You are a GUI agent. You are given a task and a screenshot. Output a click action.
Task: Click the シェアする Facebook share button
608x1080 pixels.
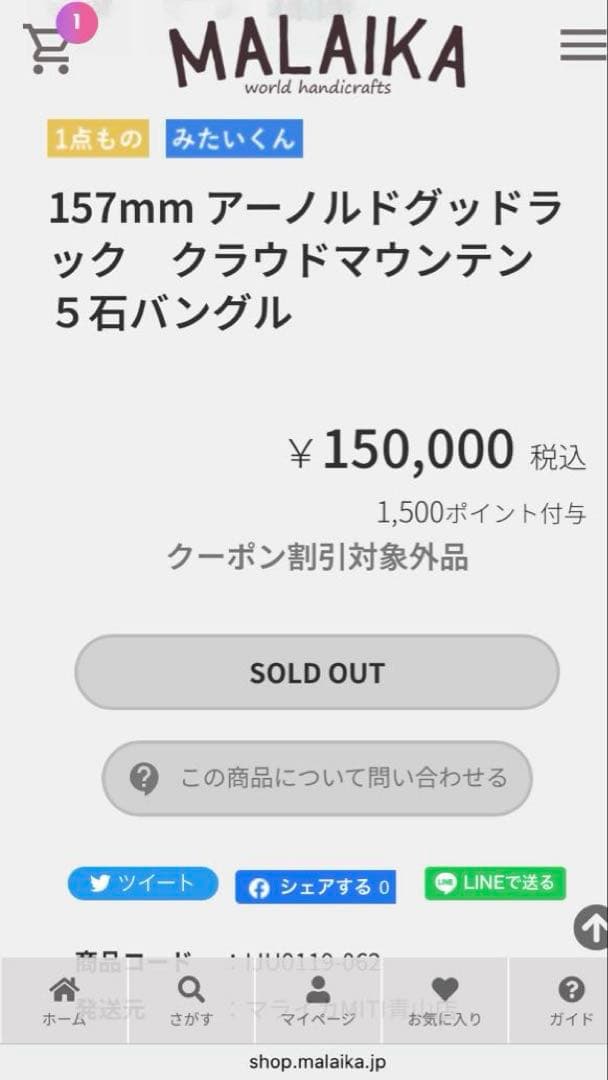pyautogui.click(x=314, y=886)
